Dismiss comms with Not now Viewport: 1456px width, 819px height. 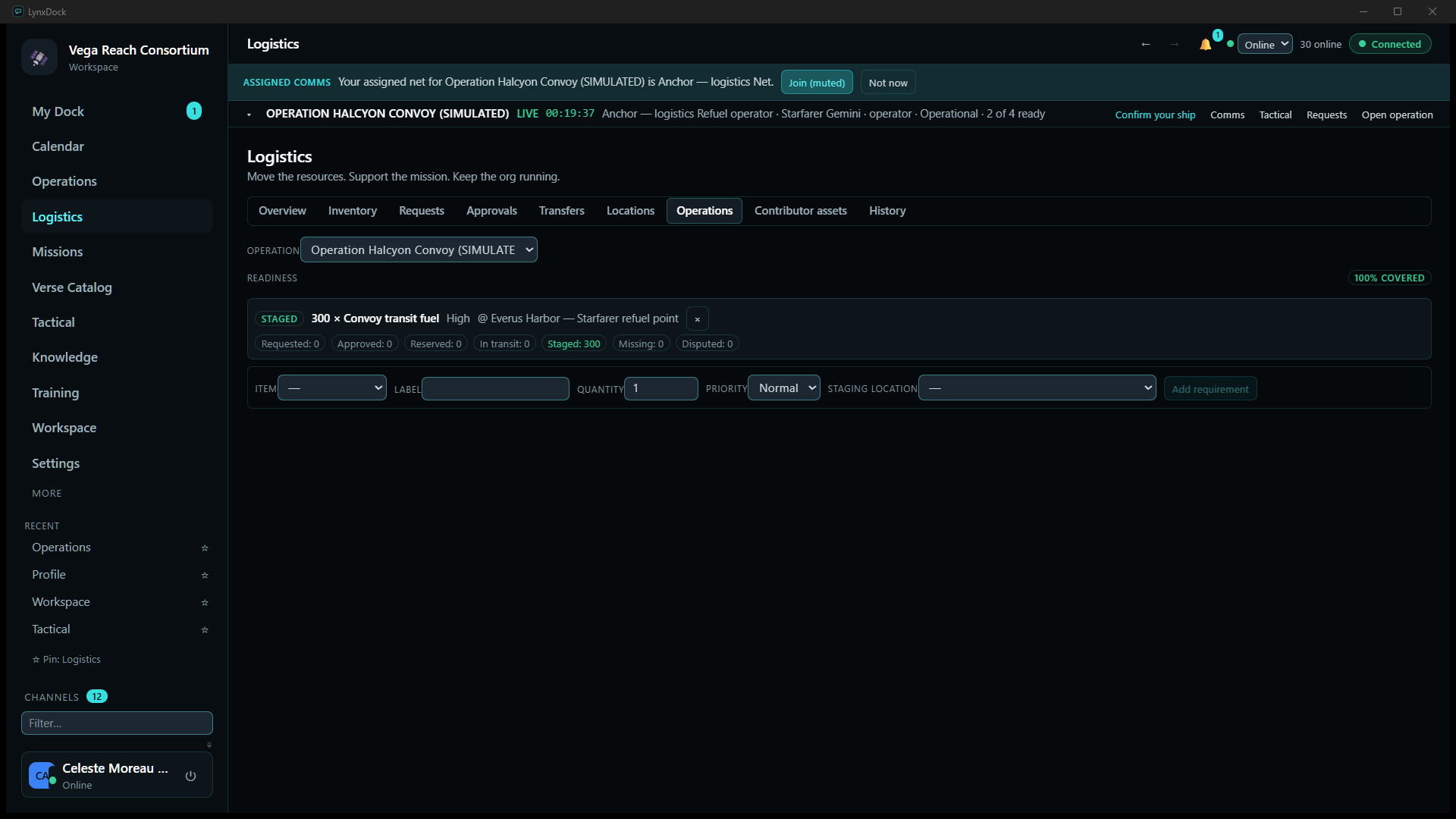coord(888,83)
